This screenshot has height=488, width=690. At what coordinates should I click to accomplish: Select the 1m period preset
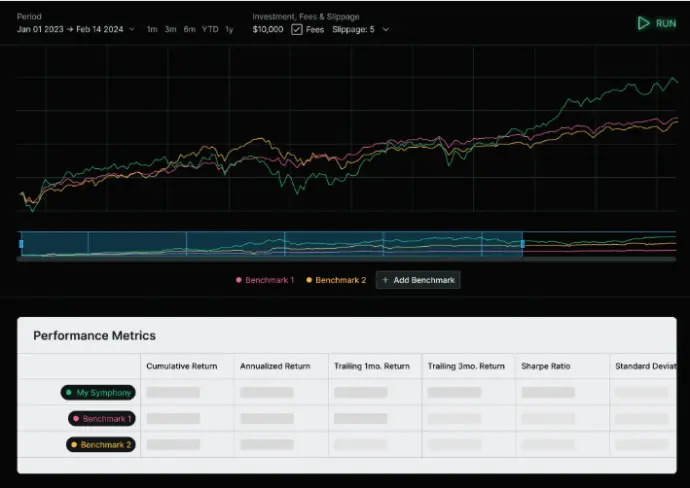pyautogui.click(x=152, y=29)
